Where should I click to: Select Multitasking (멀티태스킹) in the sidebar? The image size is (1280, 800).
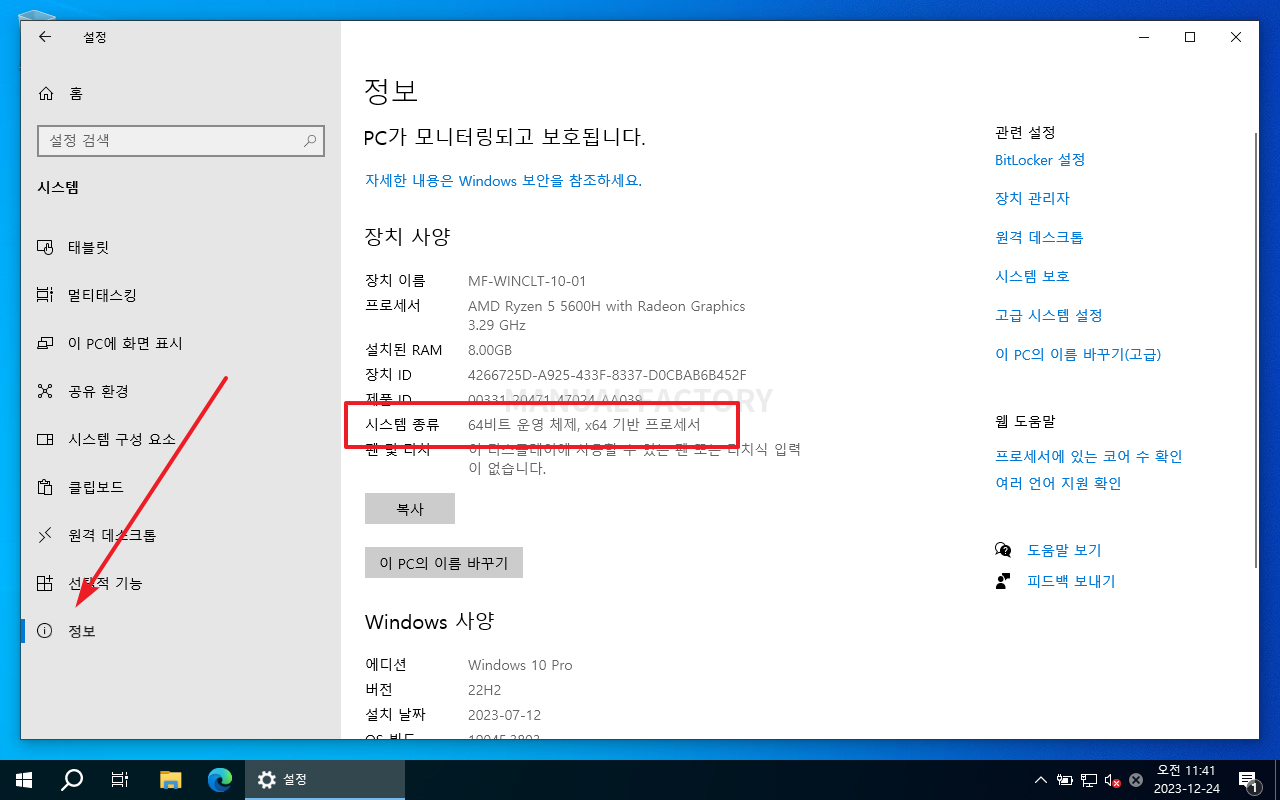pos(100,295)
